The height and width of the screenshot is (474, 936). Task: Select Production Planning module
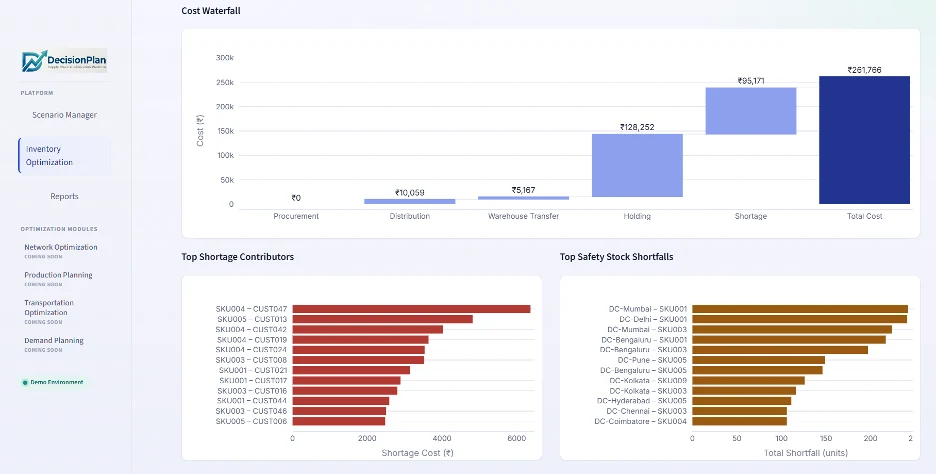58,275
